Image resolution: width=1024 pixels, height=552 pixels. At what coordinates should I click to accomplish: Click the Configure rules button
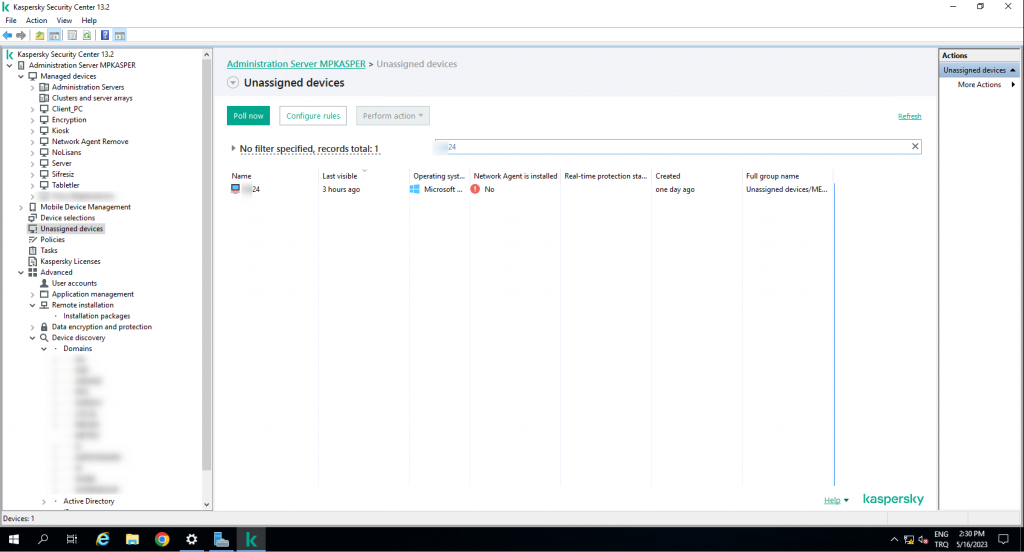[313, 116]
